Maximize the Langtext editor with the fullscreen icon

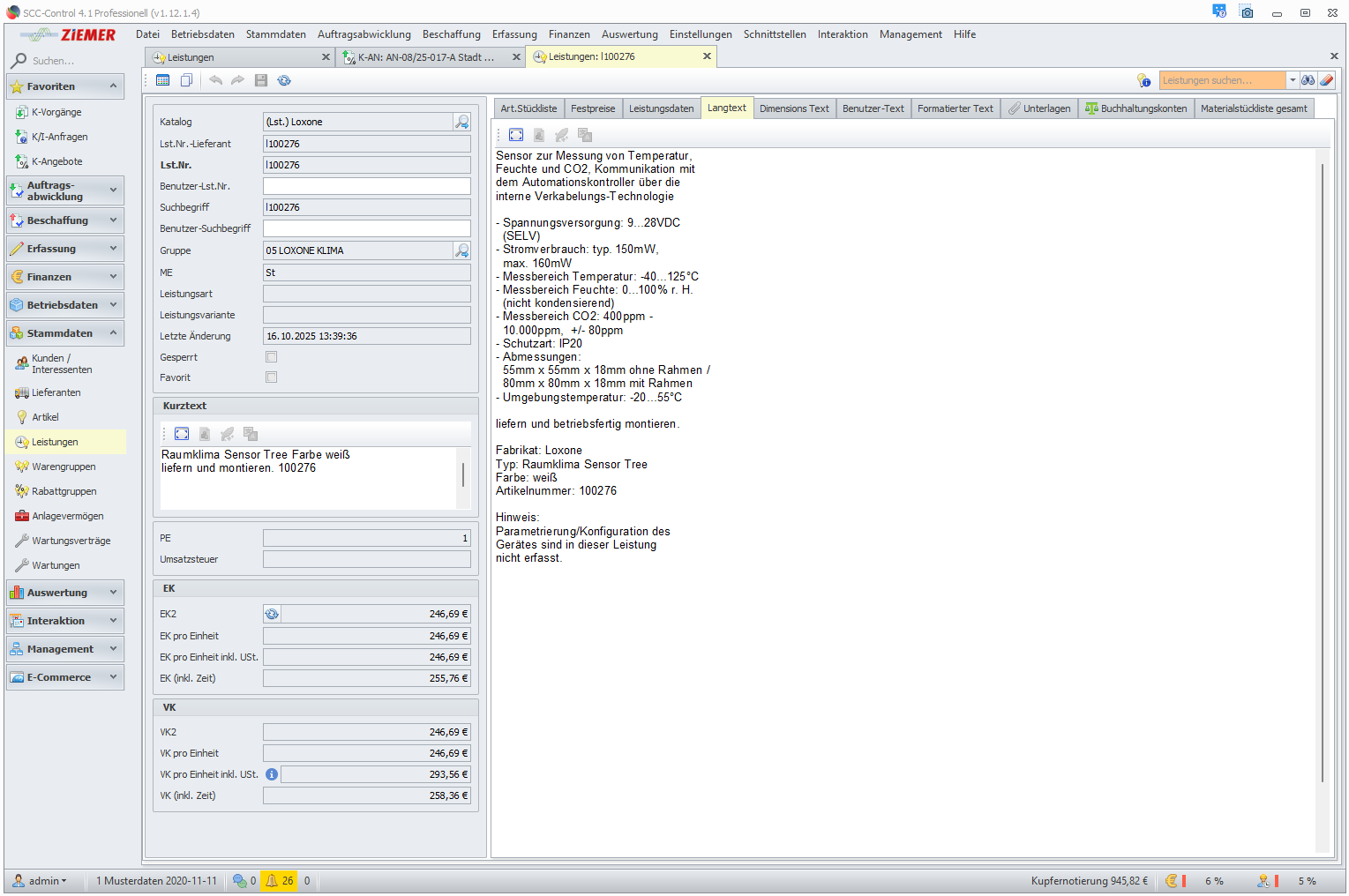(x=516, y=135)
